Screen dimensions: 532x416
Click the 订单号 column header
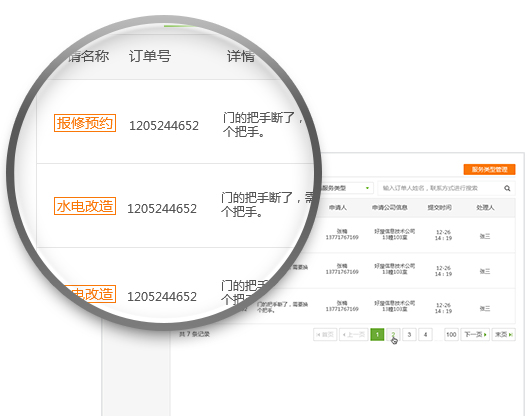150,56
